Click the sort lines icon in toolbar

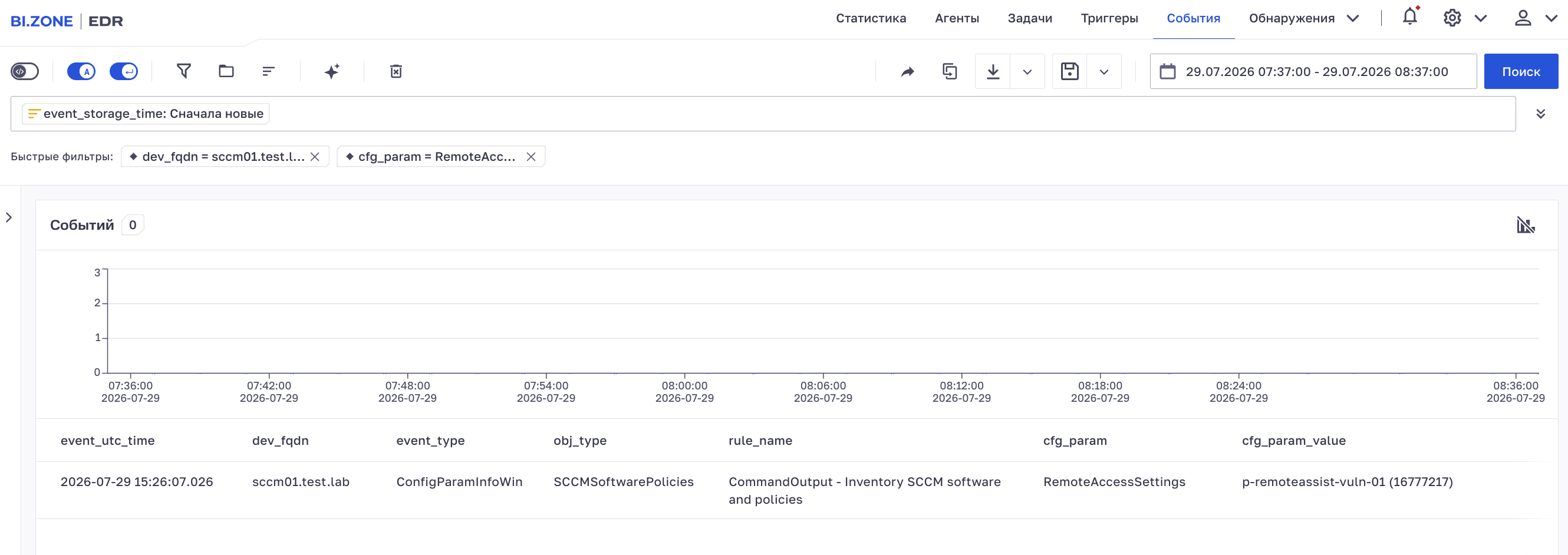pyautogui.click(x=268, y=71)
